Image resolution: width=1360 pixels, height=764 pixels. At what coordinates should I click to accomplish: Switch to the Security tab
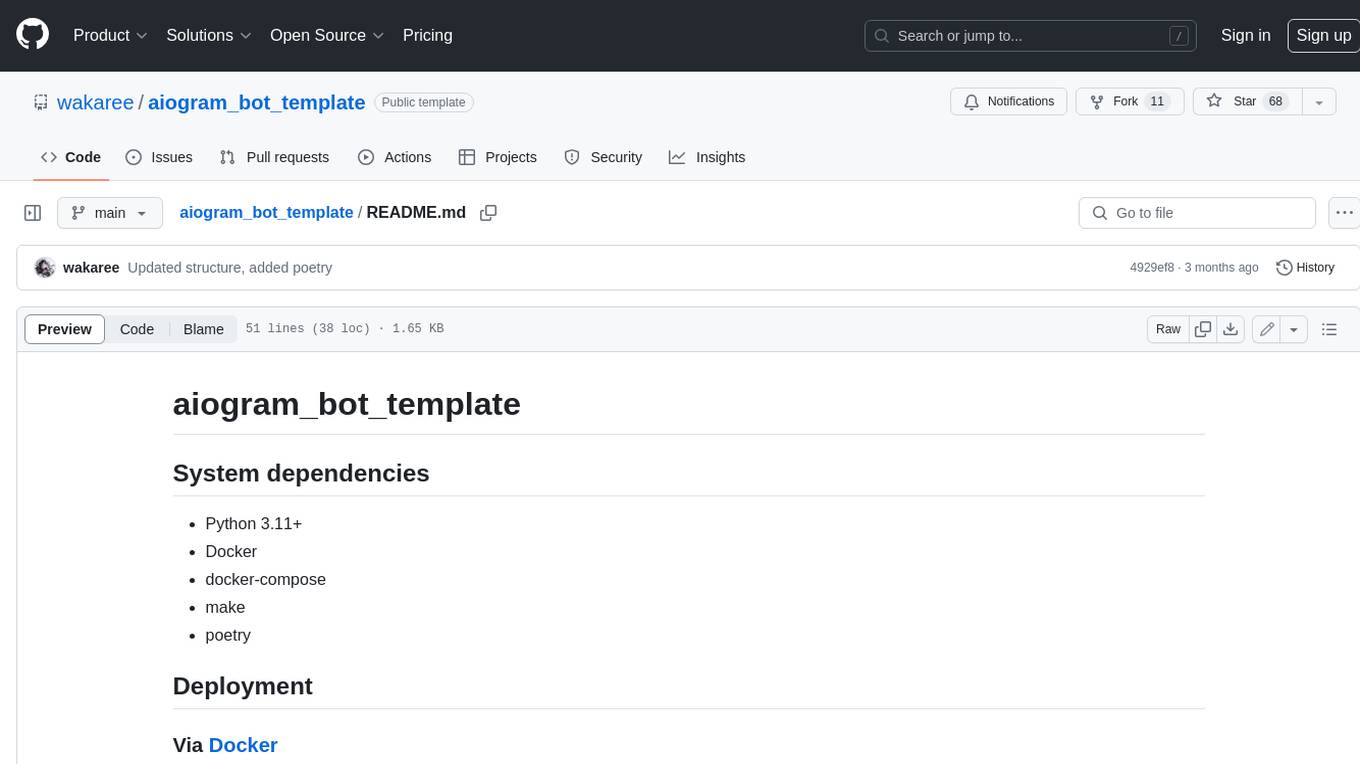(603, 157)
